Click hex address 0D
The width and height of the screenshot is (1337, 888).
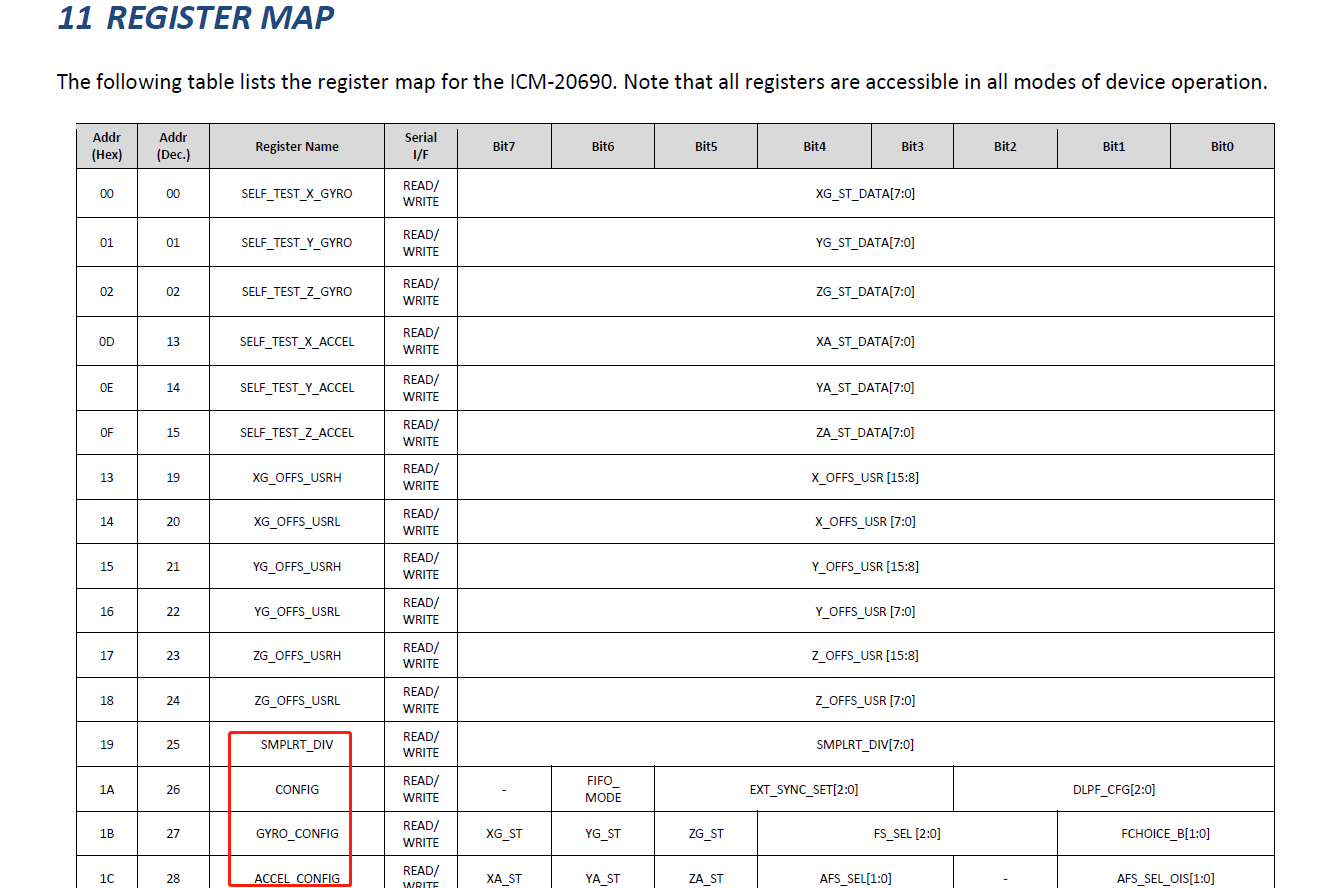click(x=107, y=341)
